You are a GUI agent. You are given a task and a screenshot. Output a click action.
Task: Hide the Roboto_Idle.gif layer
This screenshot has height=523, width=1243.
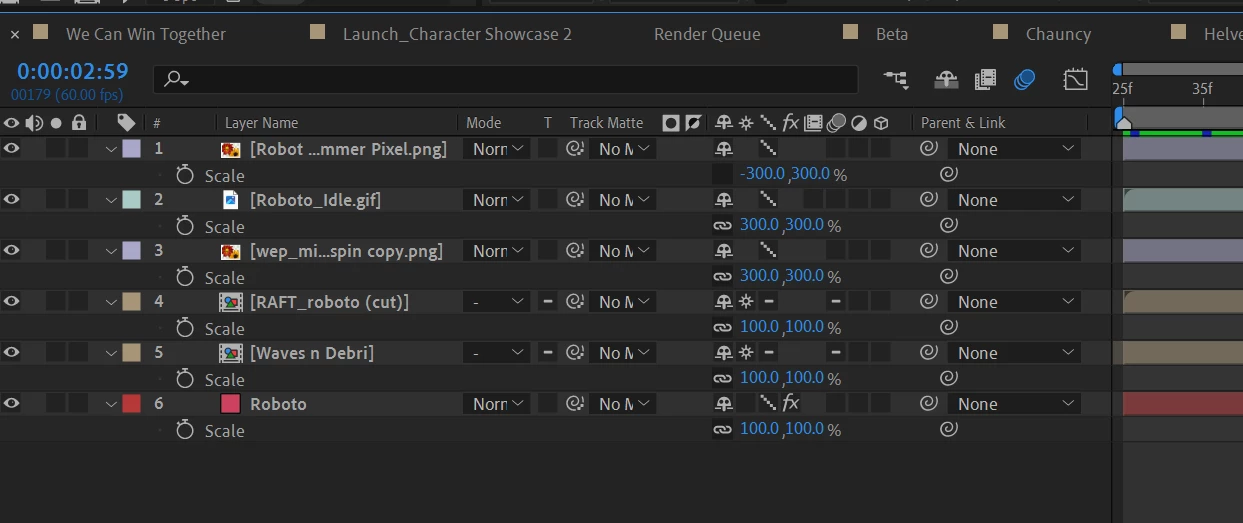click(x=11, y=200)
